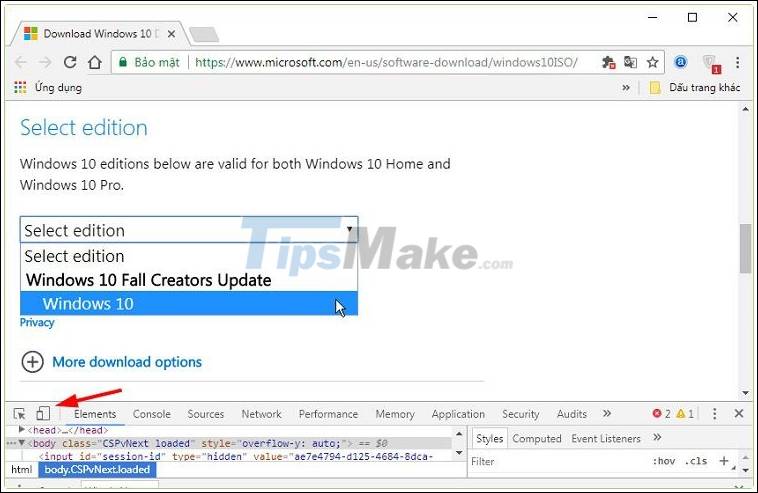Show hidden bookmarks with the double chevron
This screenshot has height=493, width=758.
point(626,87)
